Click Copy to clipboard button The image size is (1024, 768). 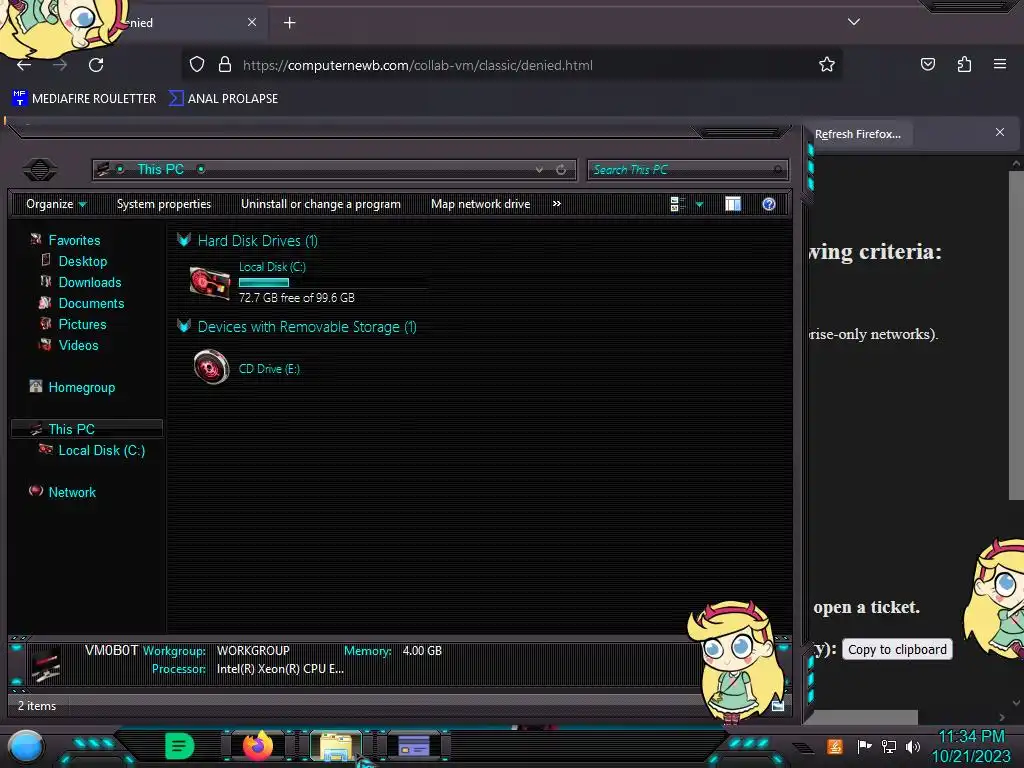[x=897, y=649]
